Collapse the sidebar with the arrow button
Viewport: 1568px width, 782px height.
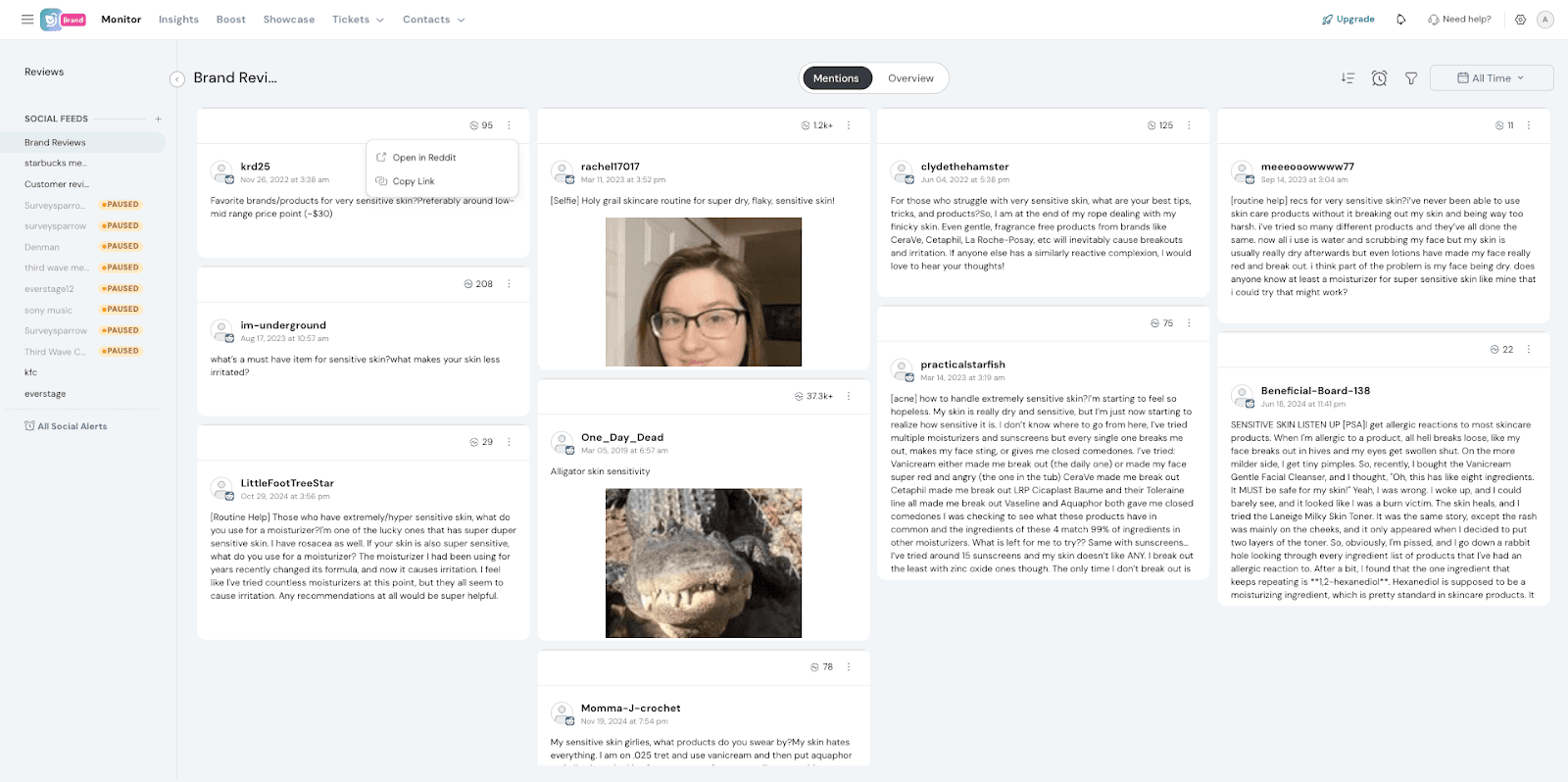[177, 79]
